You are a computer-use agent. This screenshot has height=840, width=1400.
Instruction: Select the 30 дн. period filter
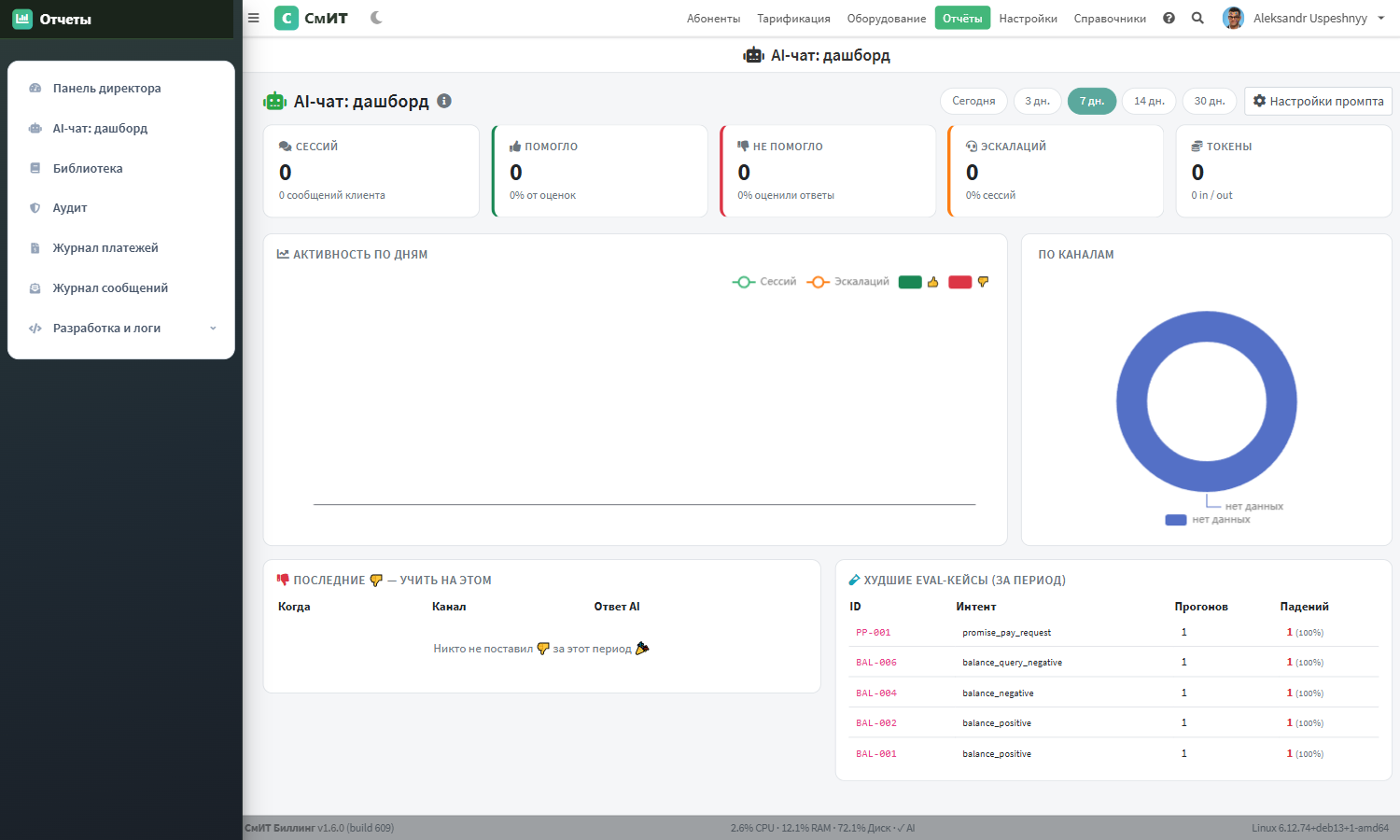coord(1210,101)
